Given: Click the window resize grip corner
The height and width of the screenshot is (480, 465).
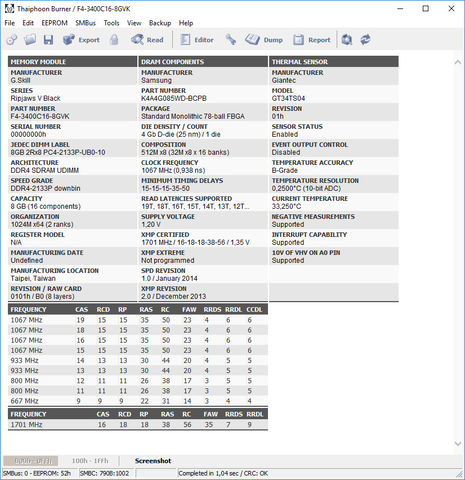Looking at the screenshot, I should point(460,474).
